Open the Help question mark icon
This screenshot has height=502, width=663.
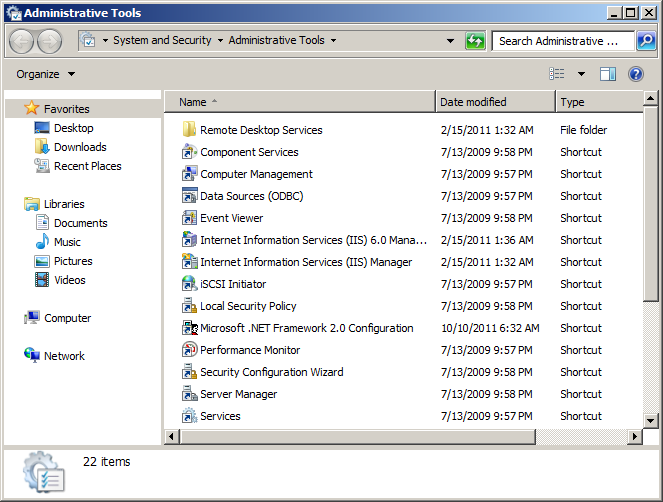(635, 74)
